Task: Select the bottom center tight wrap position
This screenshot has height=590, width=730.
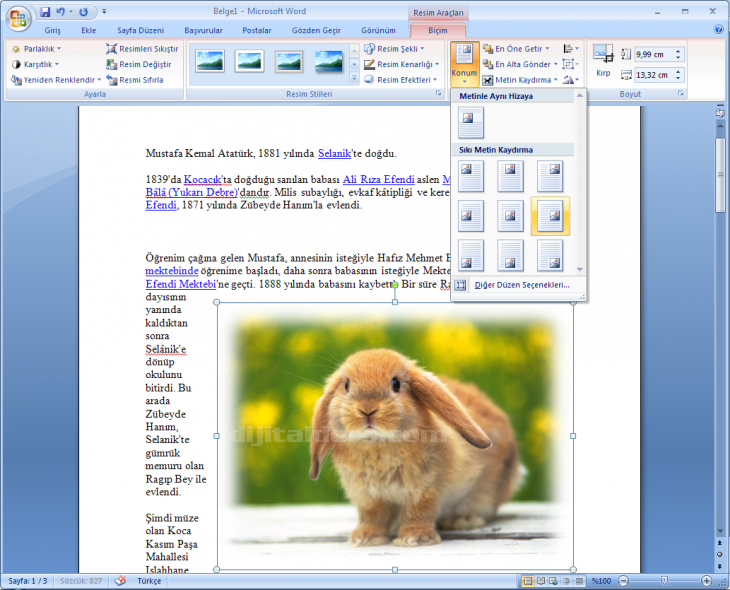Action: coord(510,255)
